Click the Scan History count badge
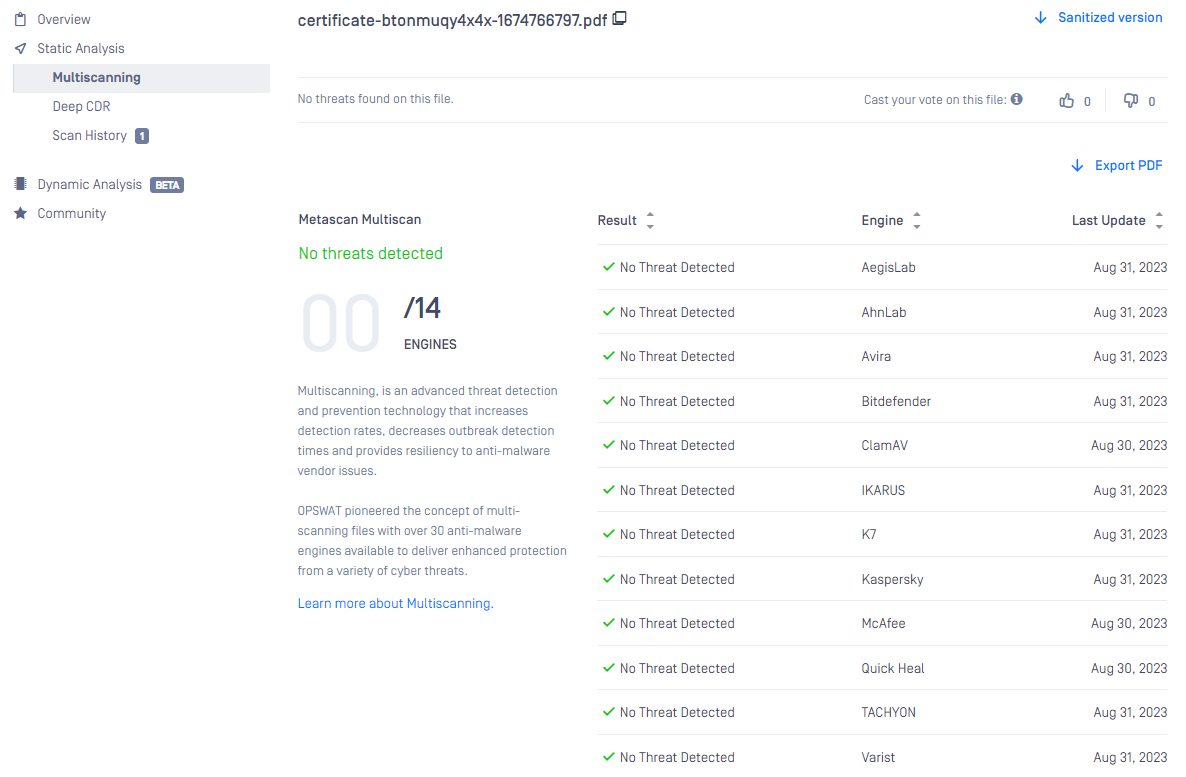Image resolution: width=1186 pixels, height=777 pixels. coord(141,136)
